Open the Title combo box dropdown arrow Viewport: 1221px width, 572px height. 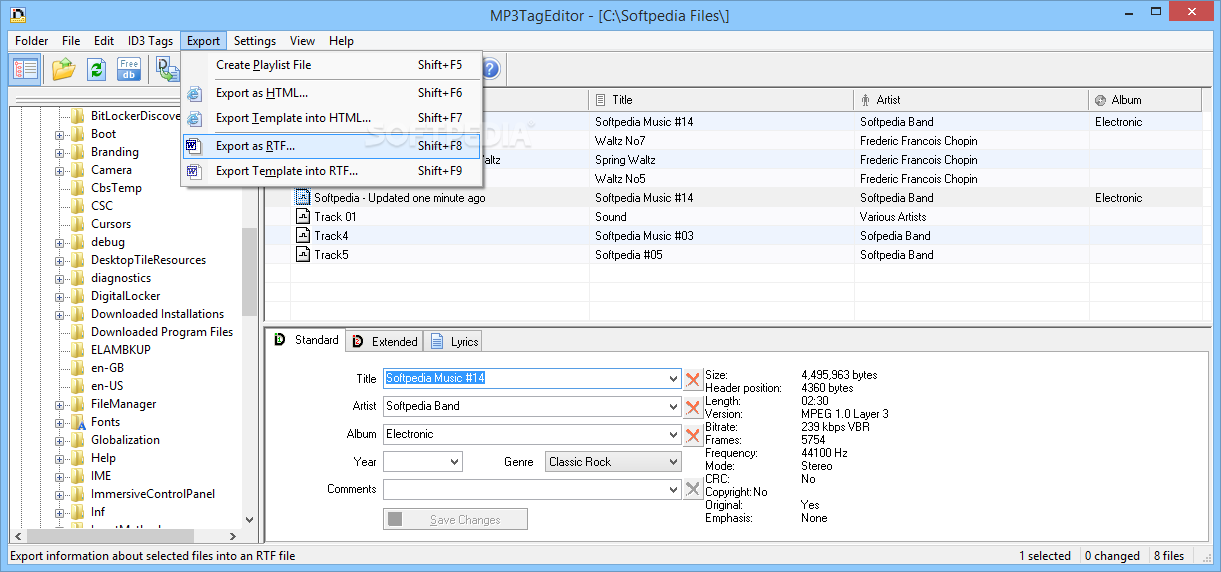pos(672,379)
